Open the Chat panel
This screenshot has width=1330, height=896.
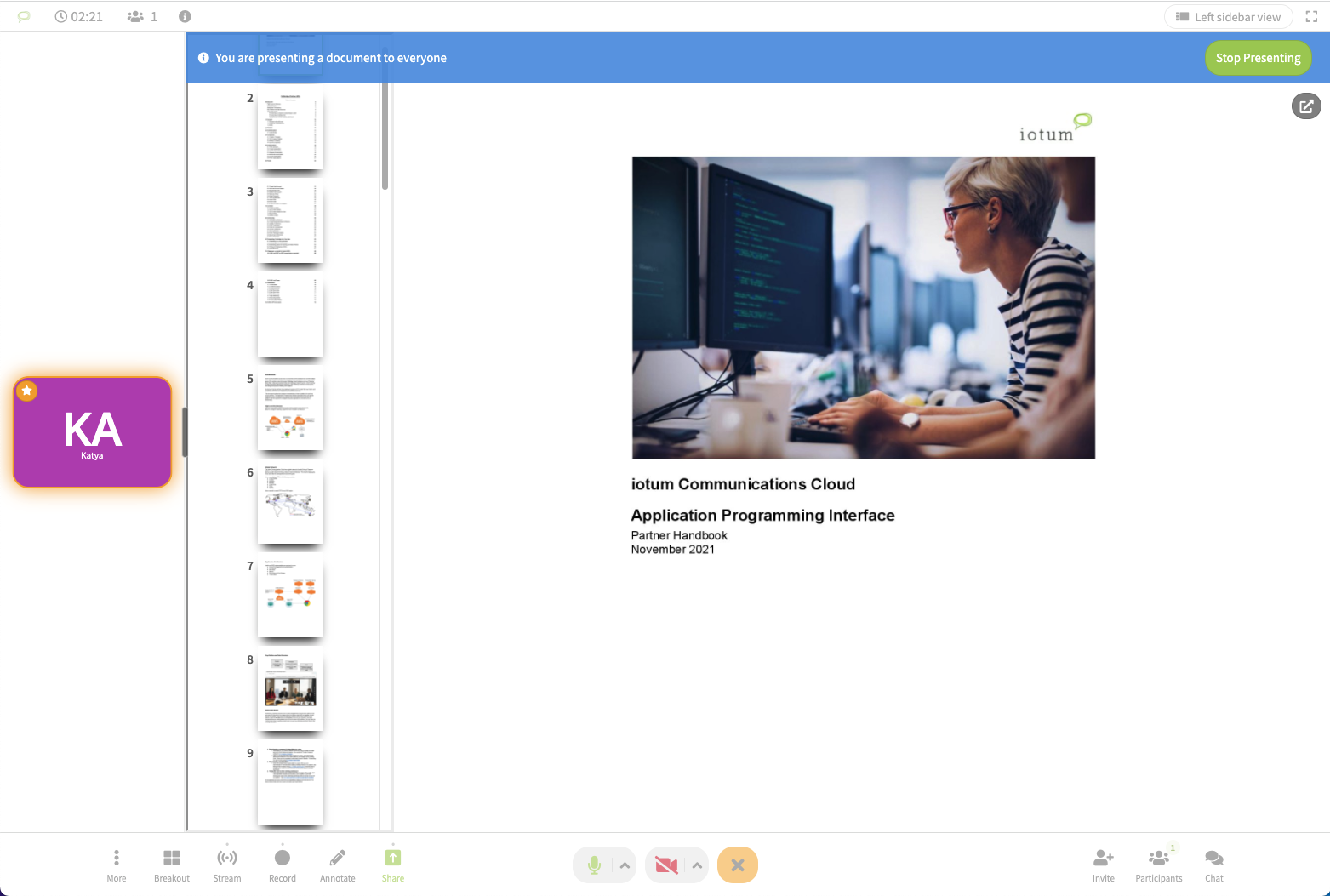coord(1214,865)
